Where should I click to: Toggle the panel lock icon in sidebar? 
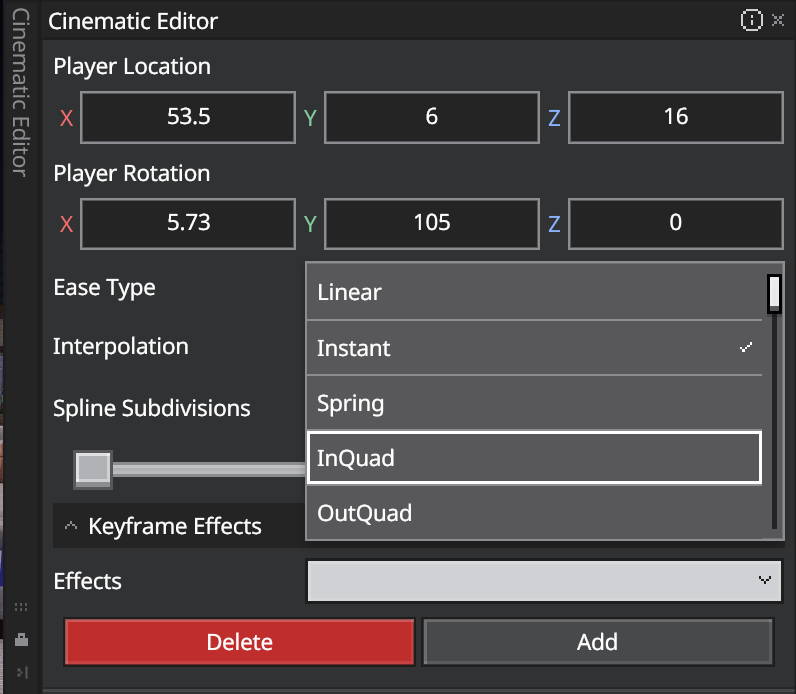pos(21,640)
